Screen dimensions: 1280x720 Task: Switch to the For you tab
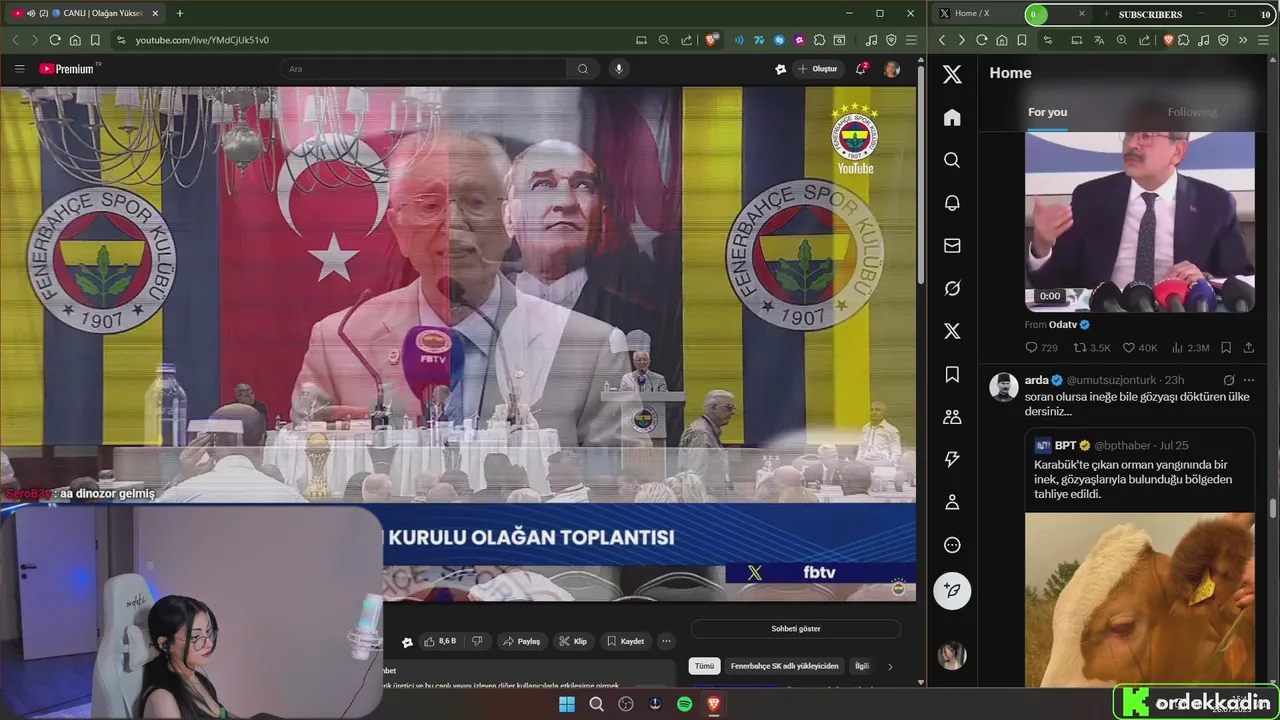(1048, 112)
